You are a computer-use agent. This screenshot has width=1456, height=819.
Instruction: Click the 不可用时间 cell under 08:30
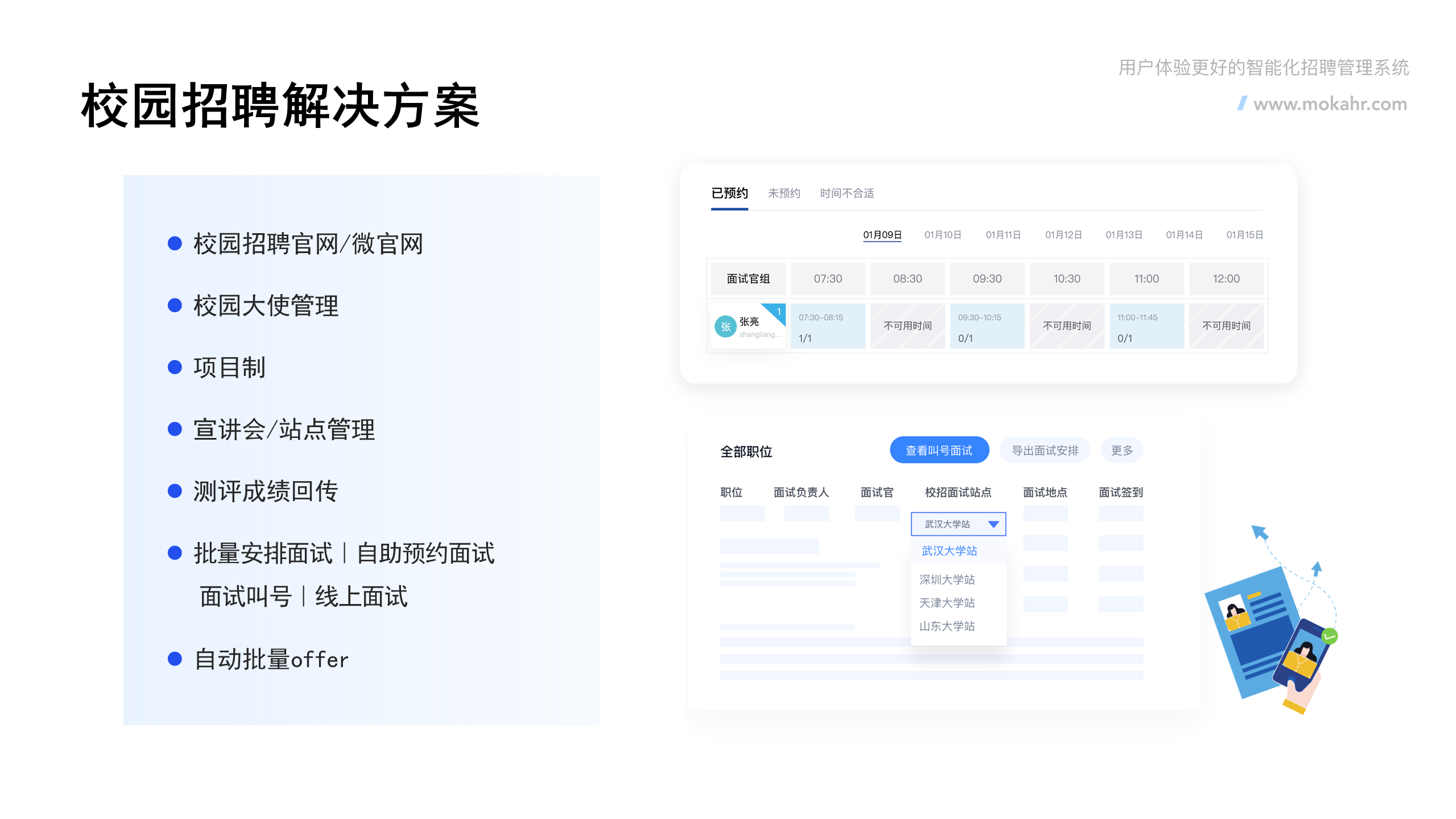(907, 326)
